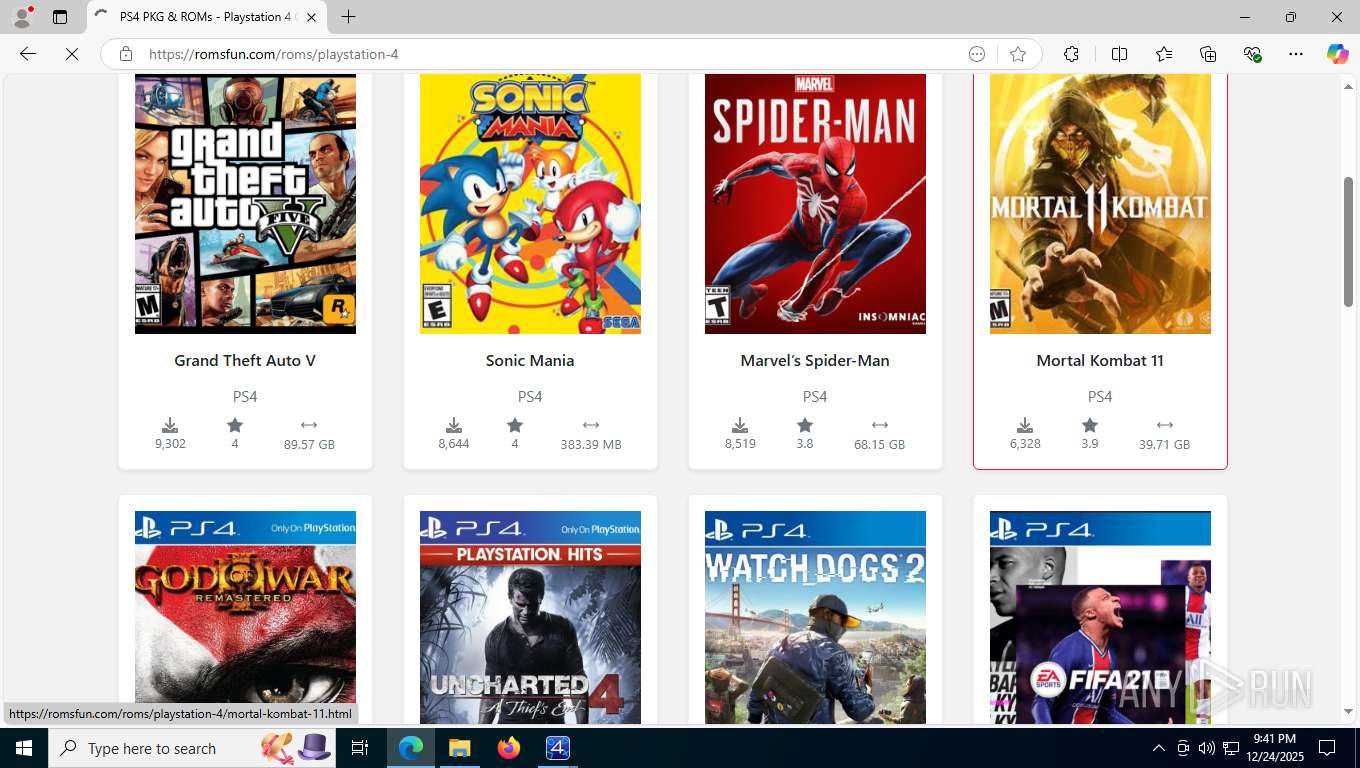Screen dimensions: 1360x768
Task: Open the Extensions puzzle icon
Action: 1071,54
